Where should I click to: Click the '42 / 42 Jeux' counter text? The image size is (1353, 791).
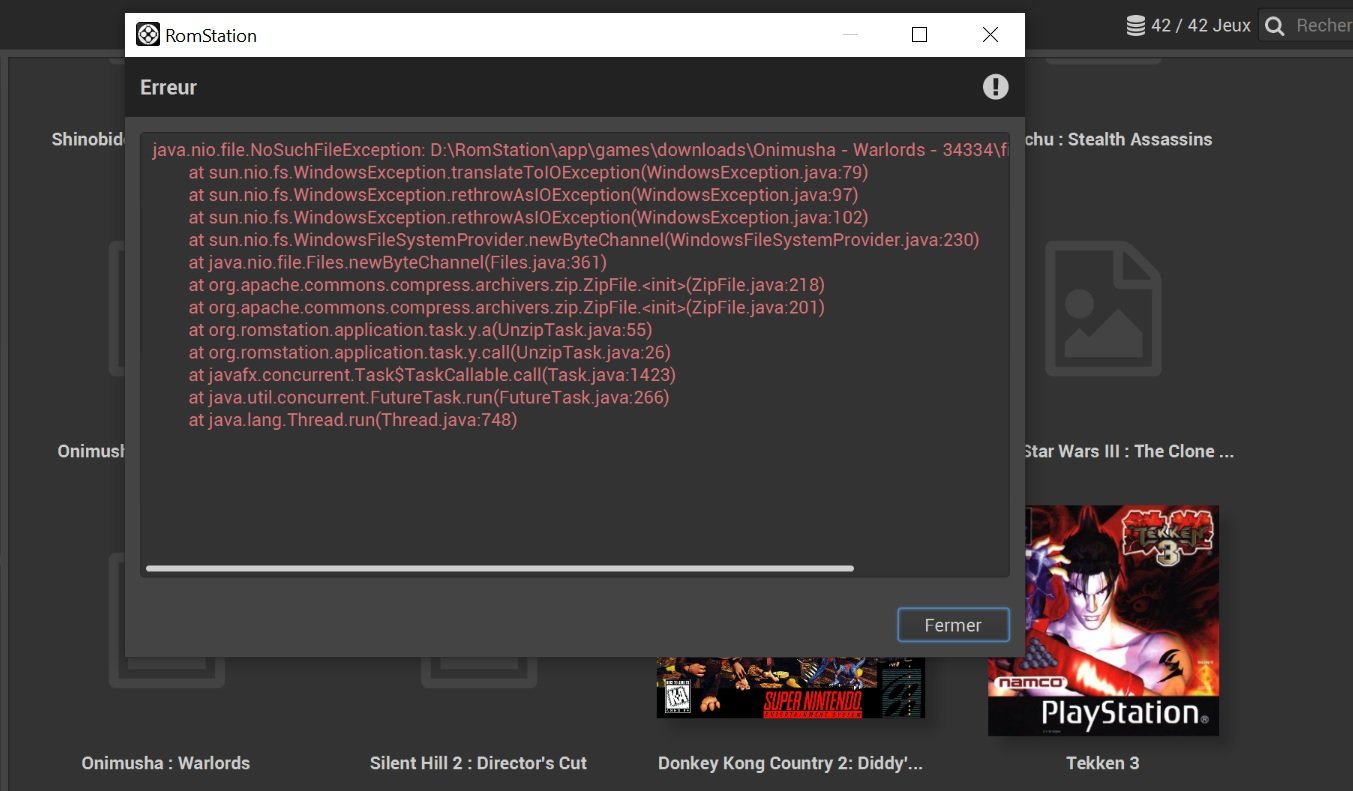pyautogui.click(x=1200, y=26)
